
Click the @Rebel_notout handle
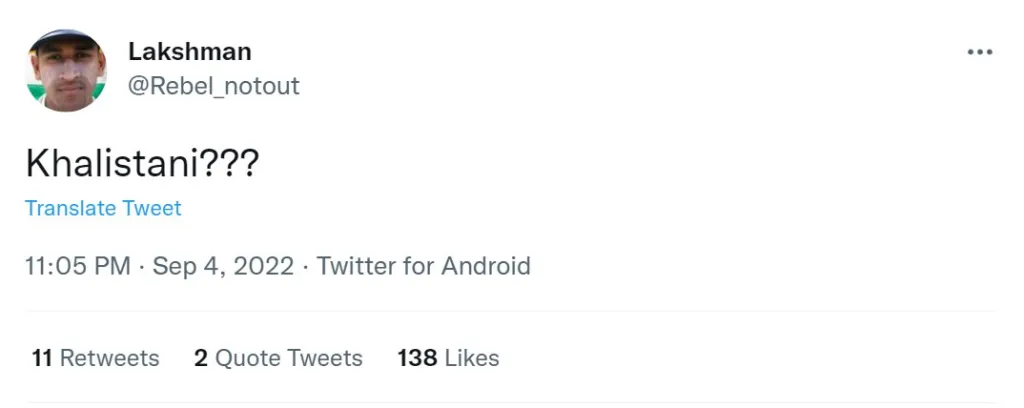214,86
